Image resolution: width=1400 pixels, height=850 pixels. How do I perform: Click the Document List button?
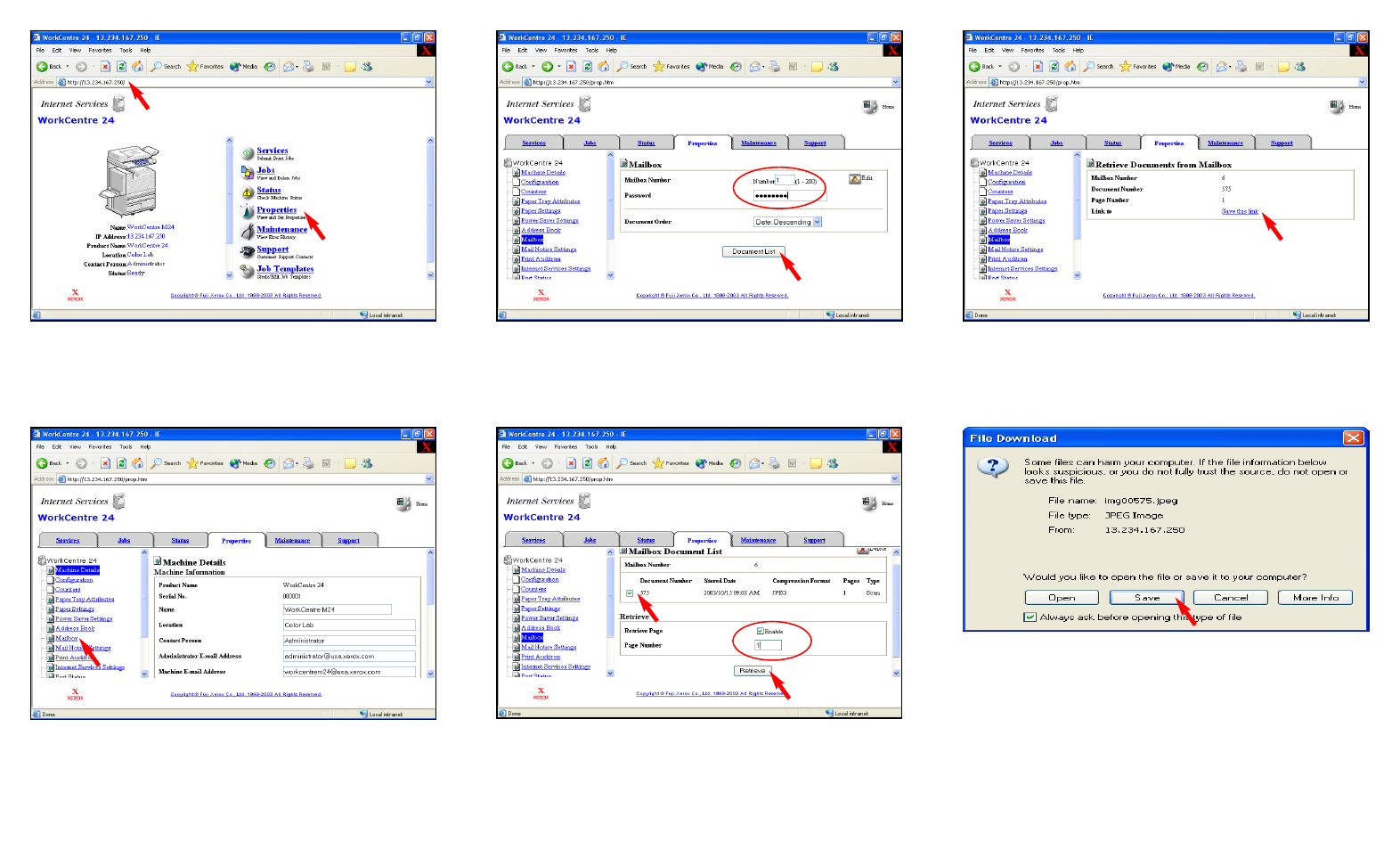753,252
